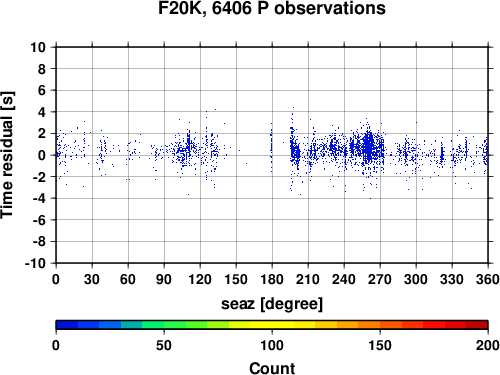
Task: Click the dense data cluster near 260 degrees
Action: (368, 148)
